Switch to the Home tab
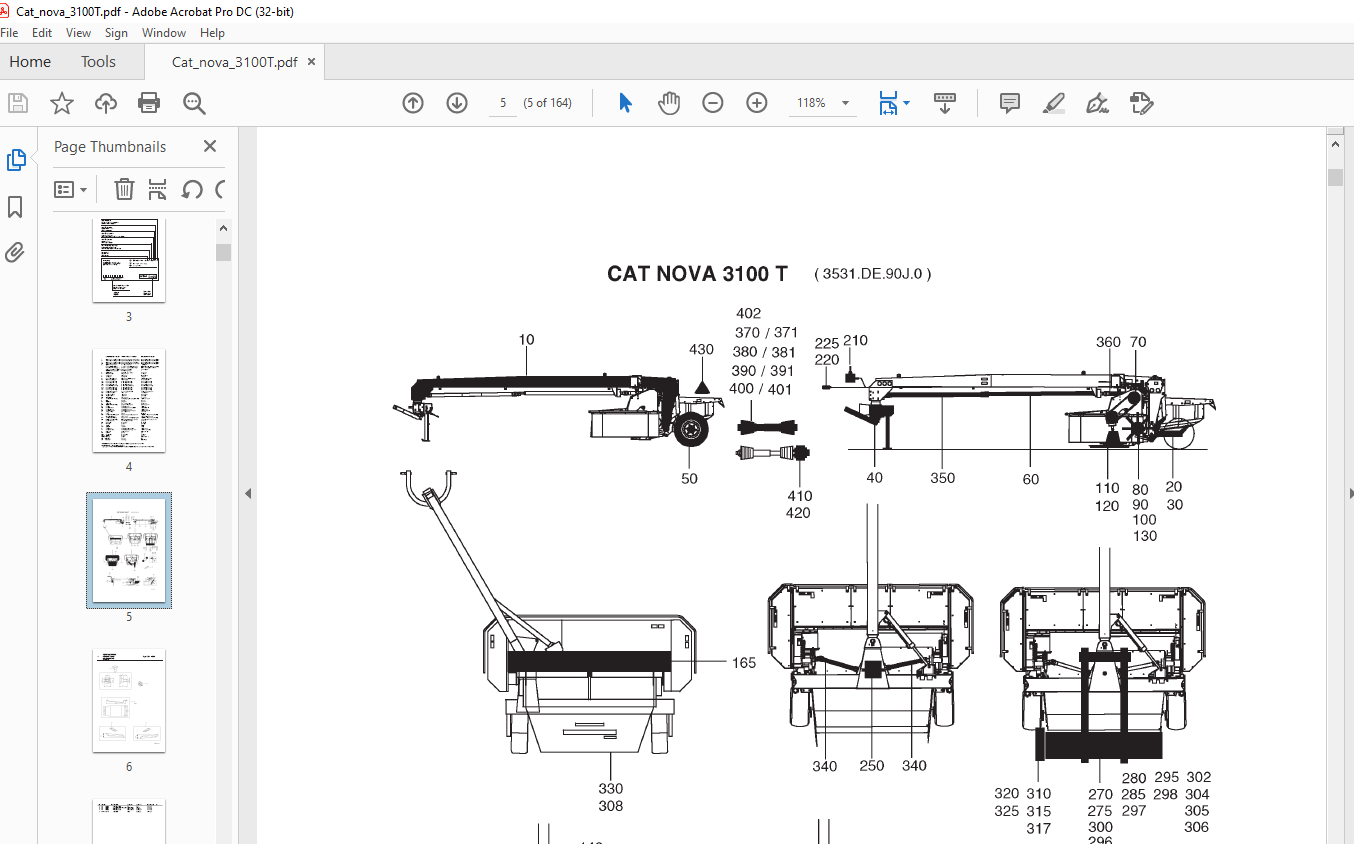The image size is (1354, 844). pos(30,61)
